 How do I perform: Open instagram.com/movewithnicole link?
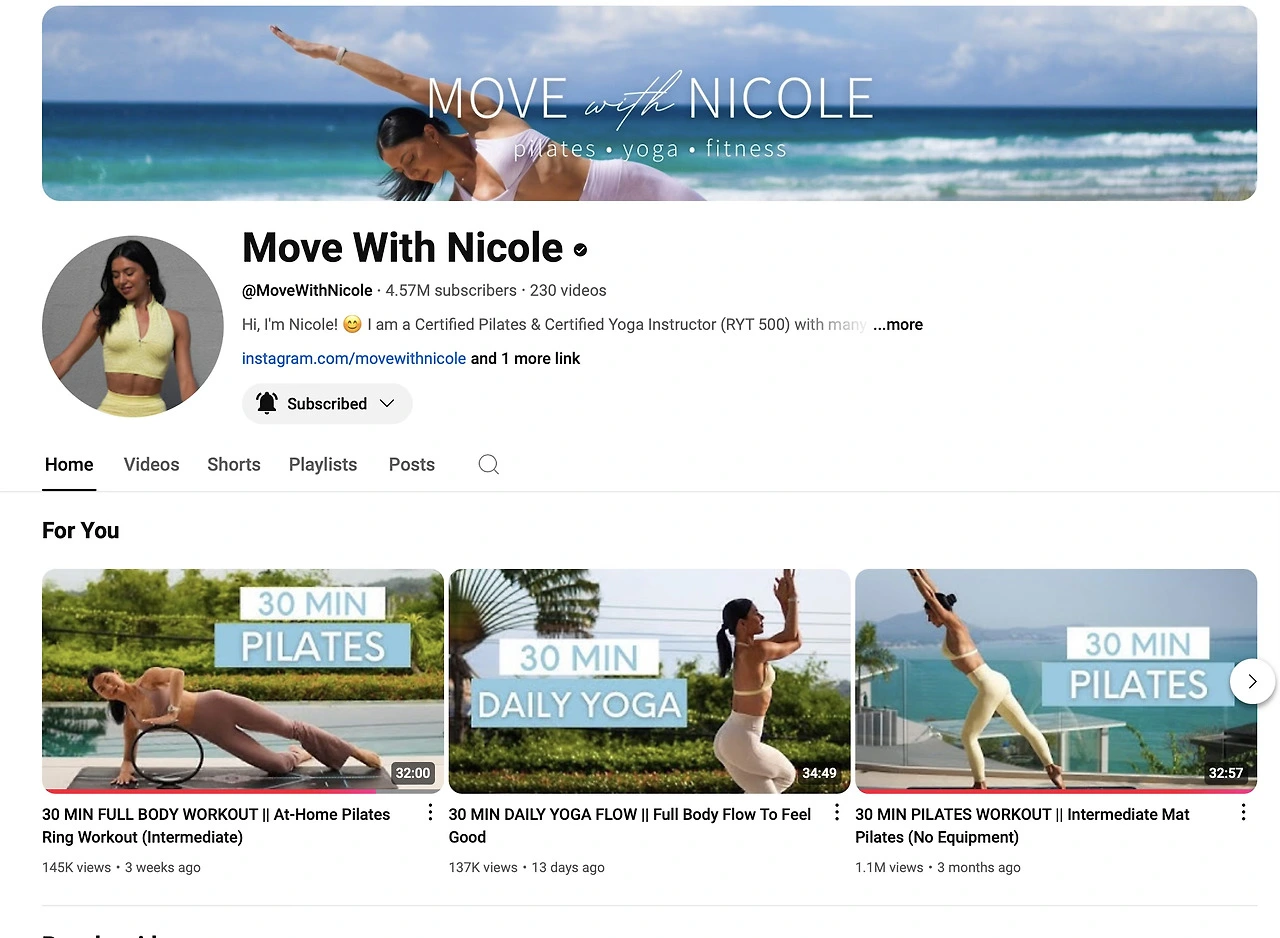[354, 358]
